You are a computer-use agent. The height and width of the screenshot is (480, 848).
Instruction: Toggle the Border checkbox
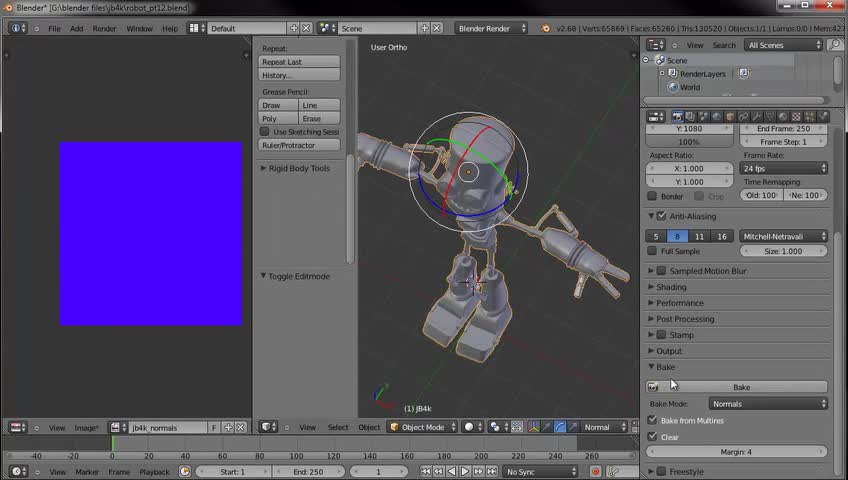pyautogui.click(x=652, y=196)
